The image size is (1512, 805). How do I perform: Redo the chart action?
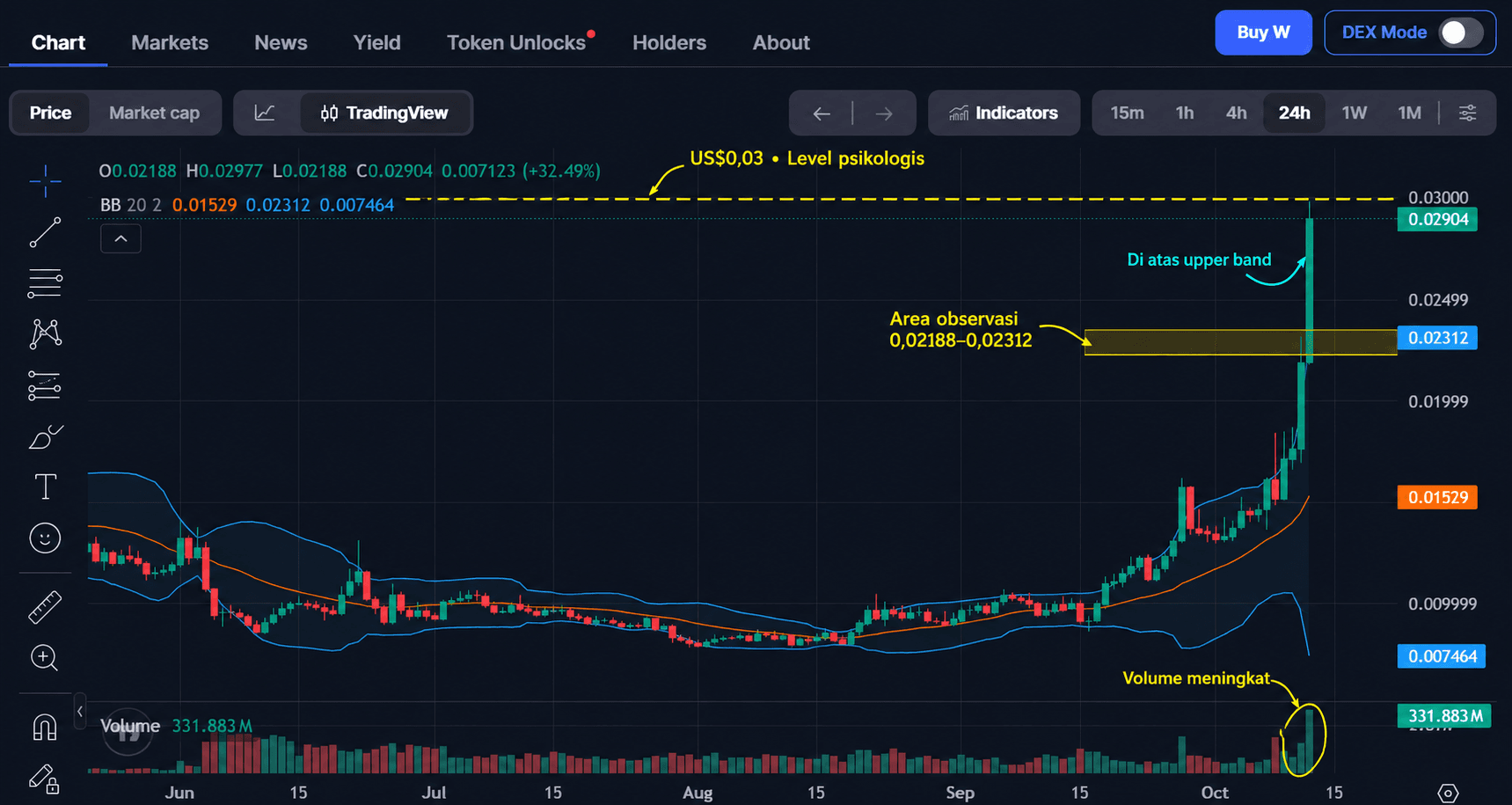(884, 113)
